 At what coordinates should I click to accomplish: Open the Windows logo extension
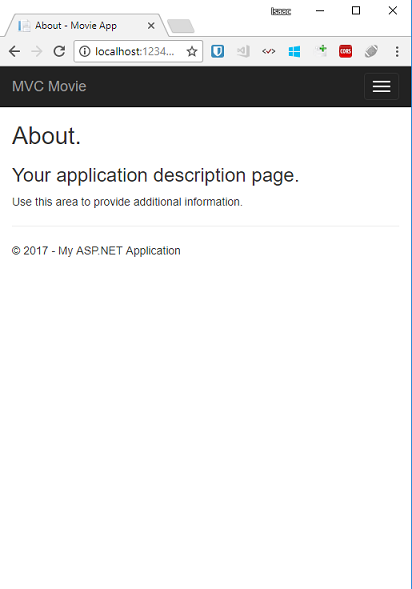point(294,51)
